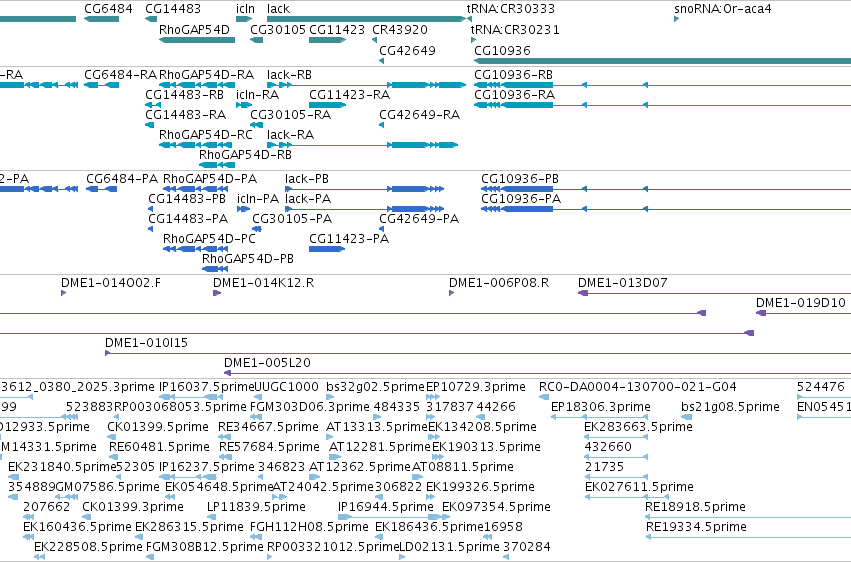The height and width of the screenshot is (562, 851).
Task: Open the icln gene label
Action: pos(245,9)
